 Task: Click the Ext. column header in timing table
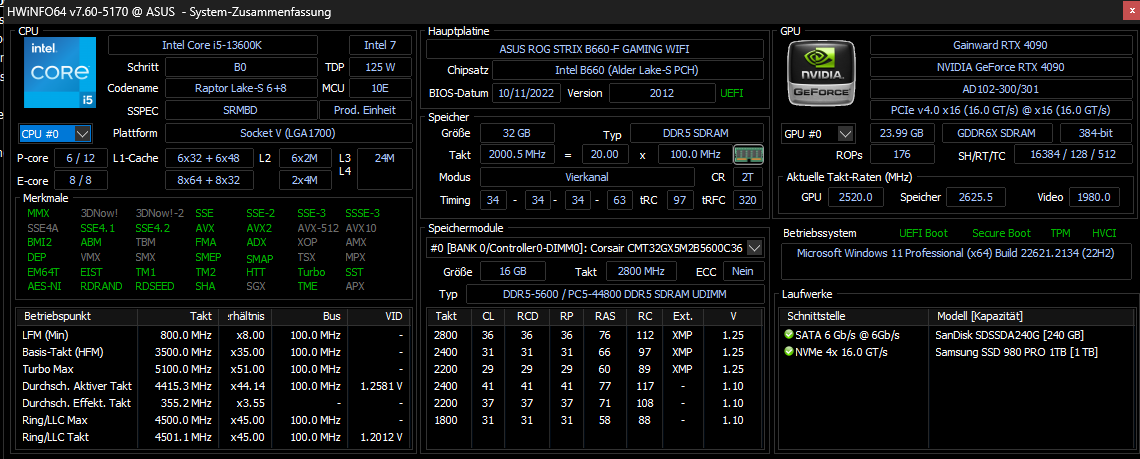tap(683, 317)
